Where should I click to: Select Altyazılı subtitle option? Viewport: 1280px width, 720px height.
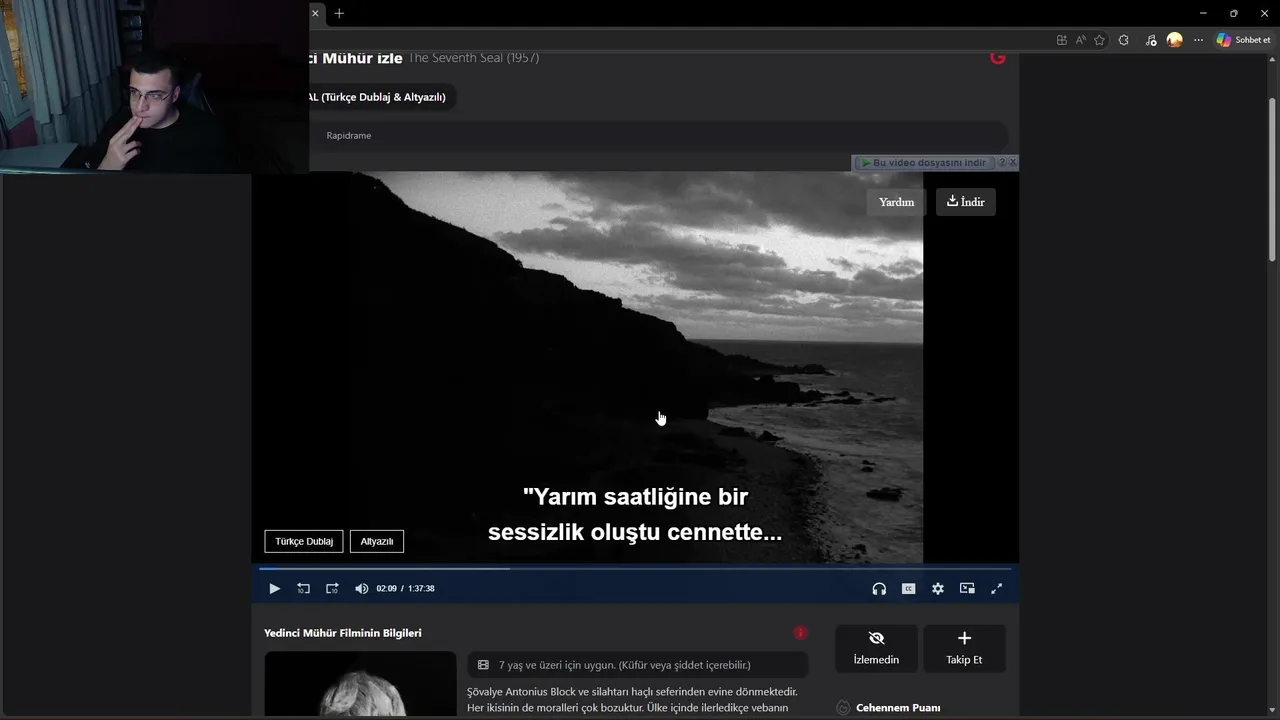(377, 541)
